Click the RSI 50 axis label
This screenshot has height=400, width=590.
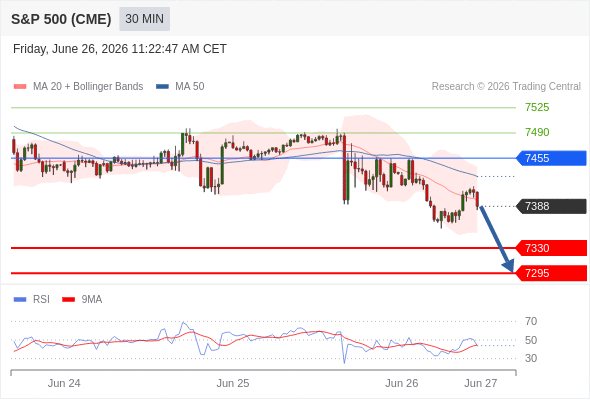tap(531, 340)
